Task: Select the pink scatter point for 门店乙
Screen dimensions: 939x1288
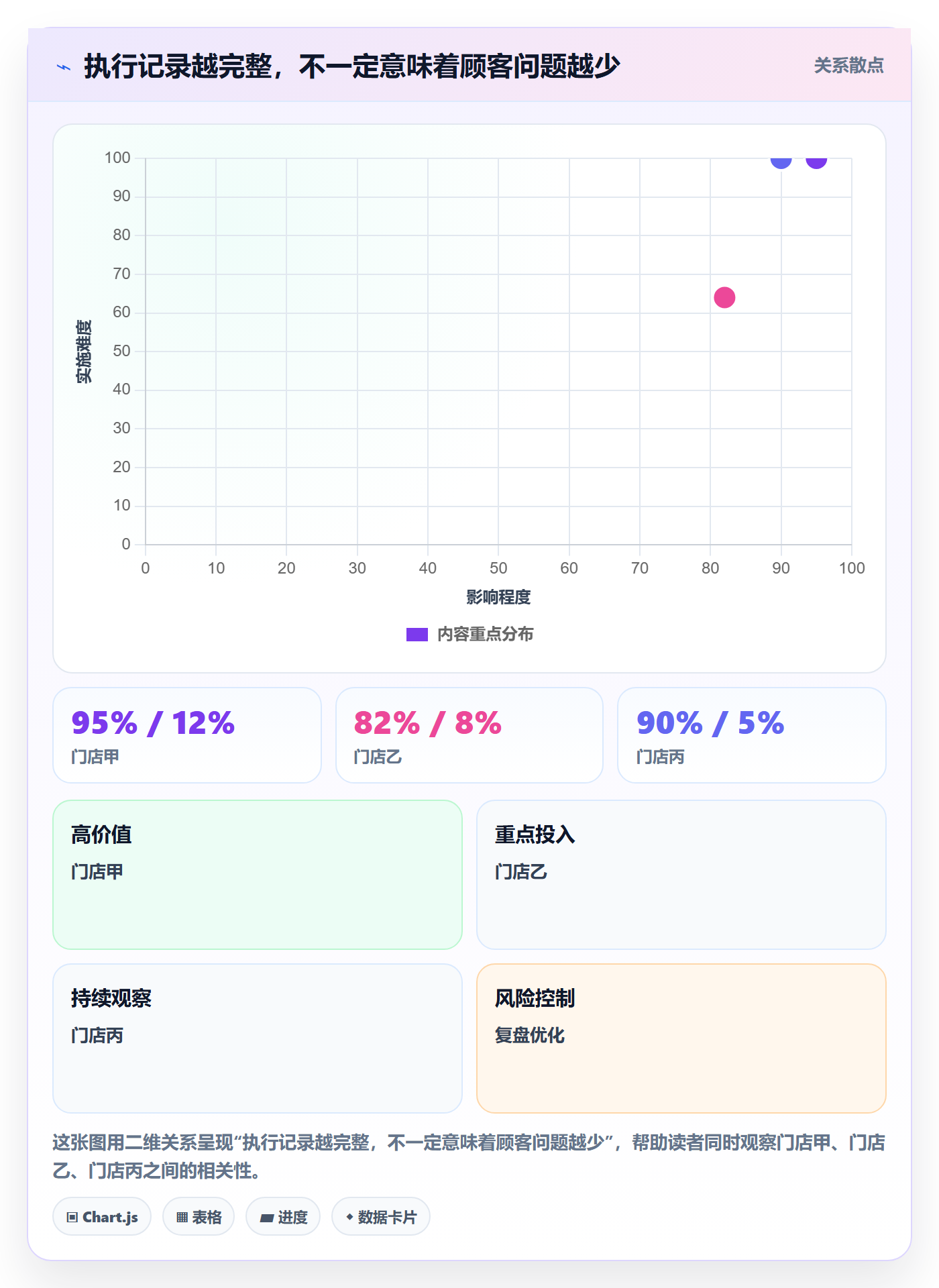Action: coord(724,297)
